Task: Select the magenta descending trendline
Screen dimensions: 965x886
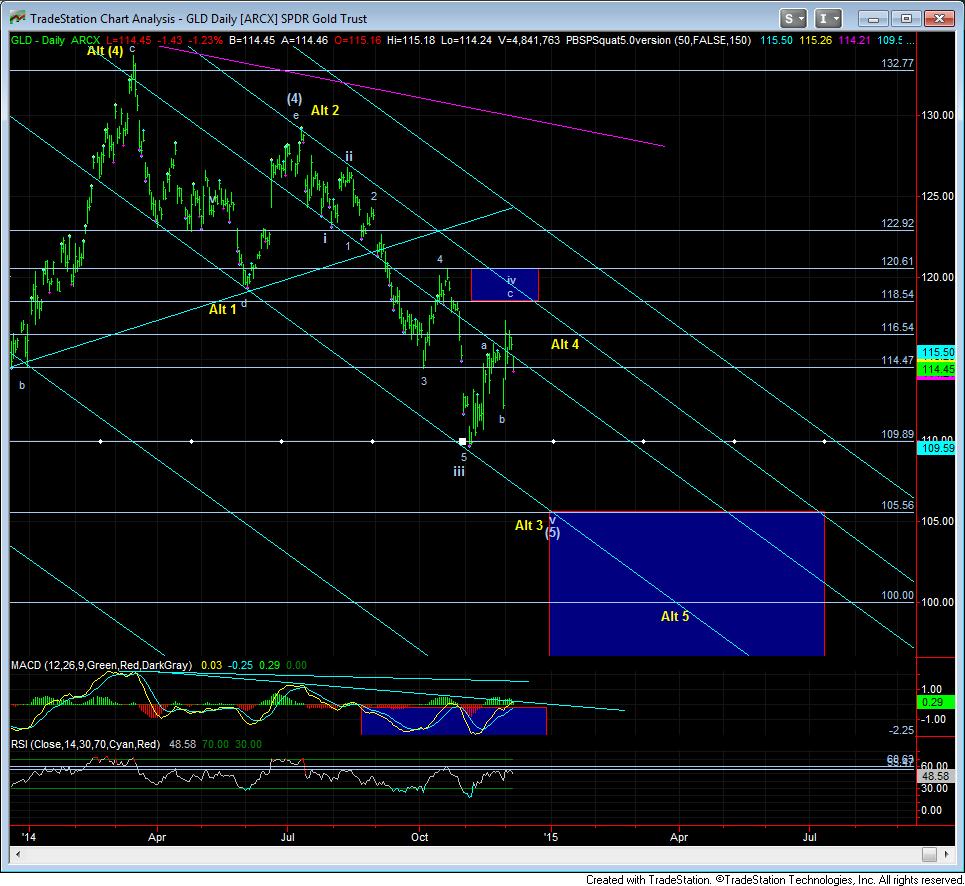Action: [x=412, y=96]
